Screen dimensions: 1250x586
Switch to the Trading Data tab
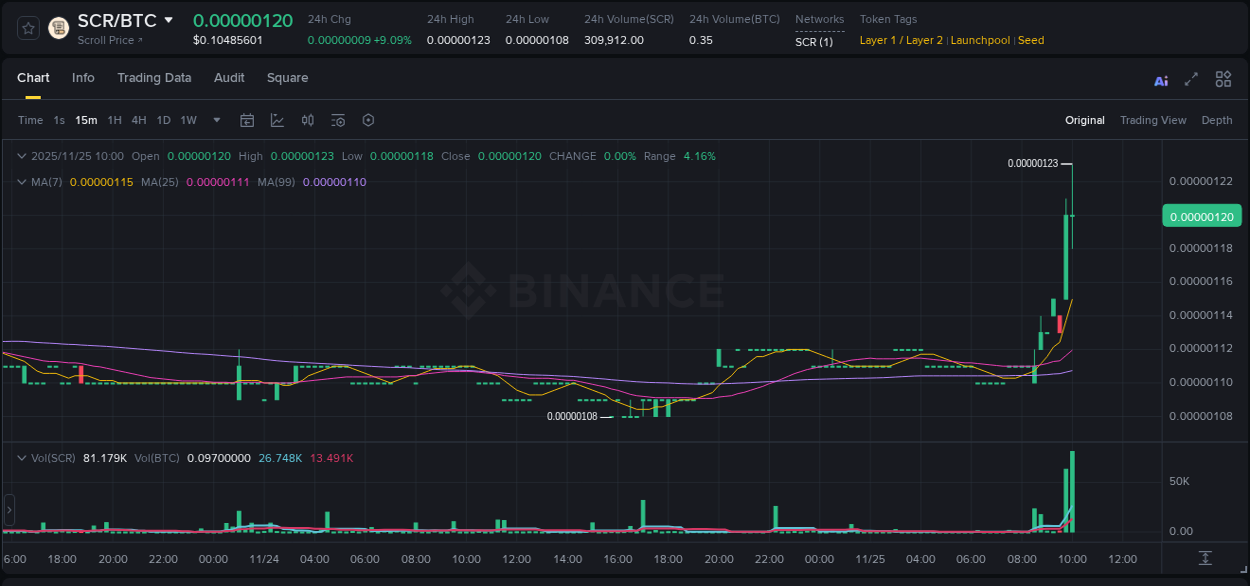[154, 78]
